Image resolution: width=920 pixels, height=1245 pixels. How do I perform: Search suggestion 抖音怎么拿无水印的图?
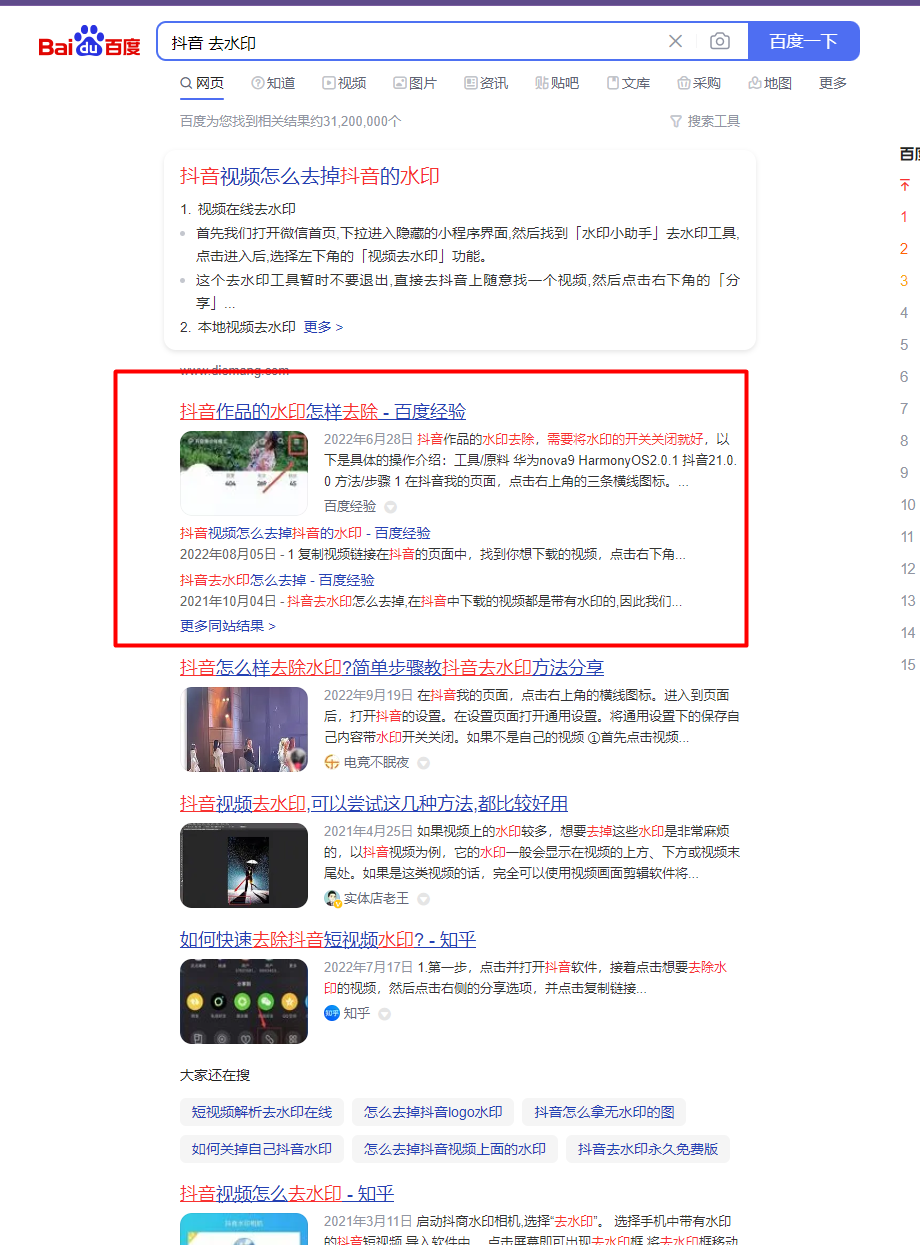click(604, 1112)
